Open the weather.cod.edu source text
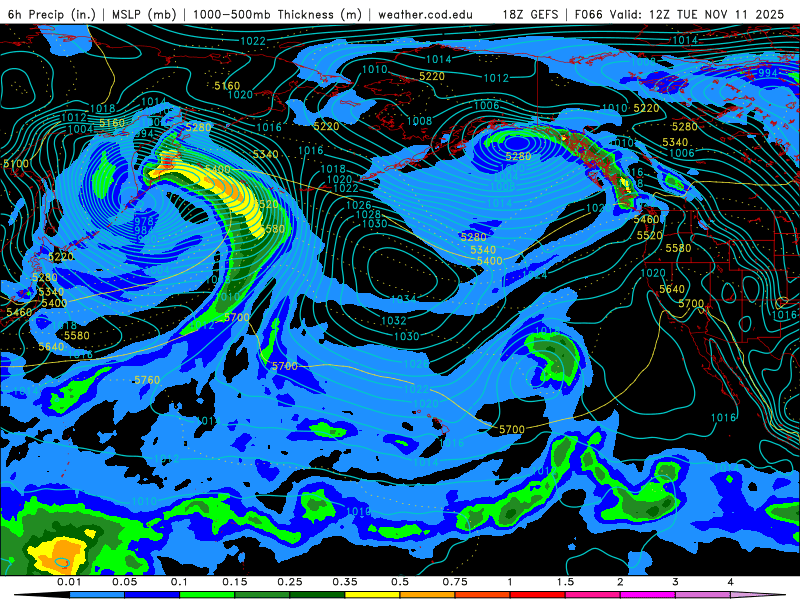 [x=425, y=14]
